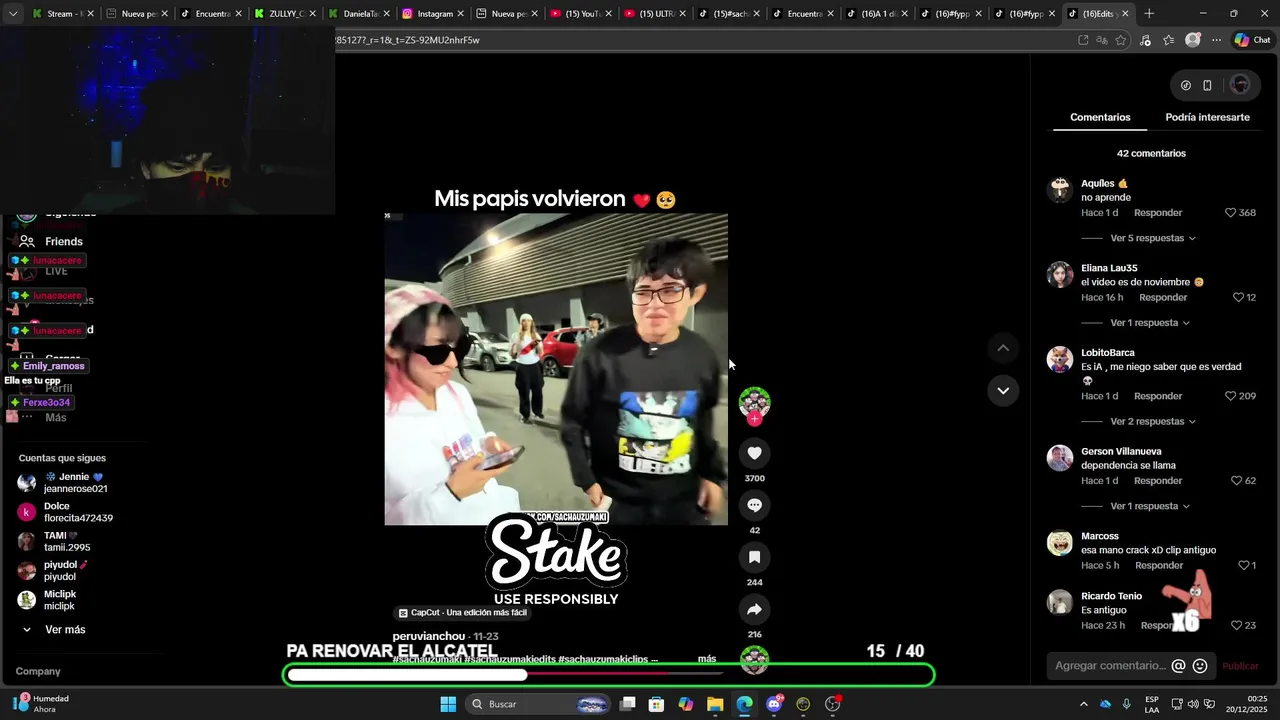1280x720 pixels.
Task: Open comments via the speech bubble icon
Action: pyautogui.click(x=754, y=505)
